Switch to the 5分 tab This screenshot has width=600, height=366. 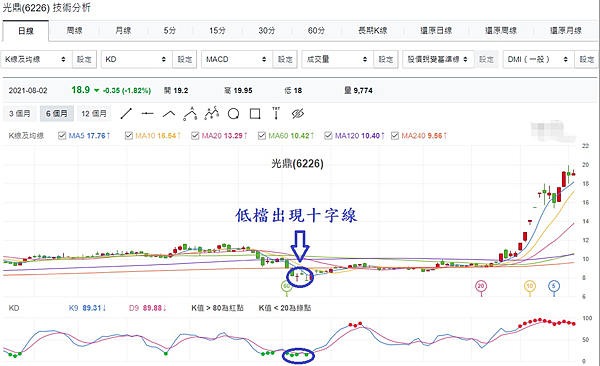170,31
